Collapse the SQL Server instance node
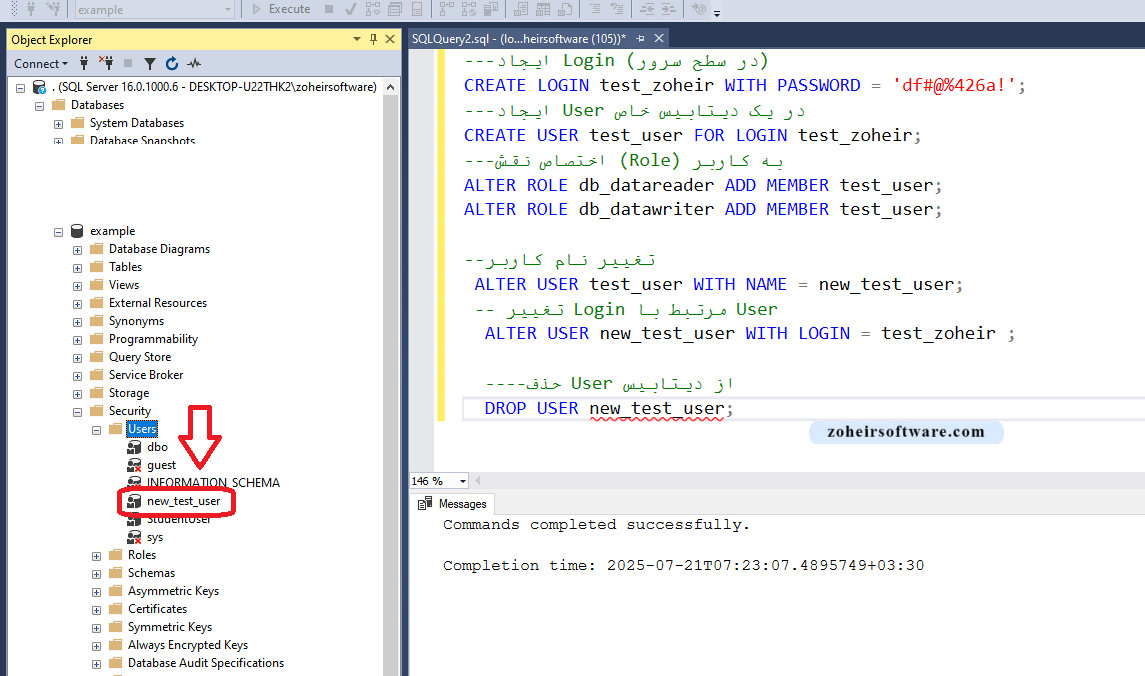This screenshot has height=676, width=1145. pyautogui.click(x=20, y=88)
